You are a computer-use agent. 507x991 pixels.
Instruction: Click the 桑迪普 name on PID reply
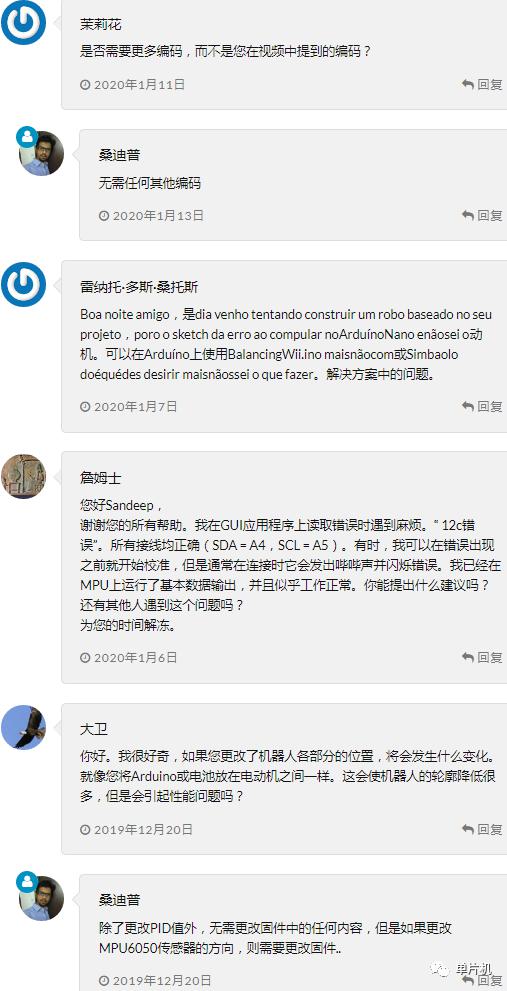[119, 900]
